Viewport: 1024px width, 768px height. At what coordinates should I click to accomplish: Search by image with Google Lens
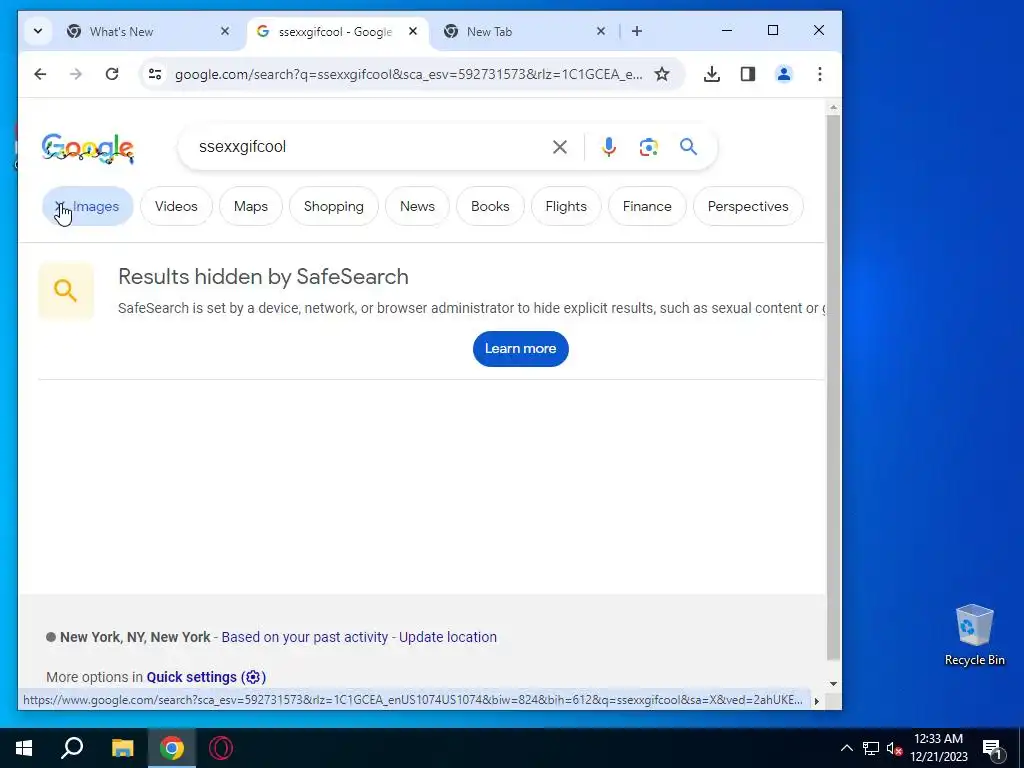648,147
